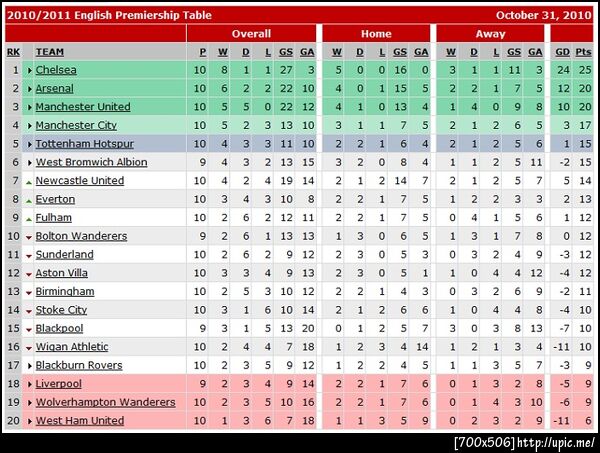The height and width of the screenshot is (453, 600).
Task: Click the red down arrow beside Liverpool
Action: click(x=28, y=384)
